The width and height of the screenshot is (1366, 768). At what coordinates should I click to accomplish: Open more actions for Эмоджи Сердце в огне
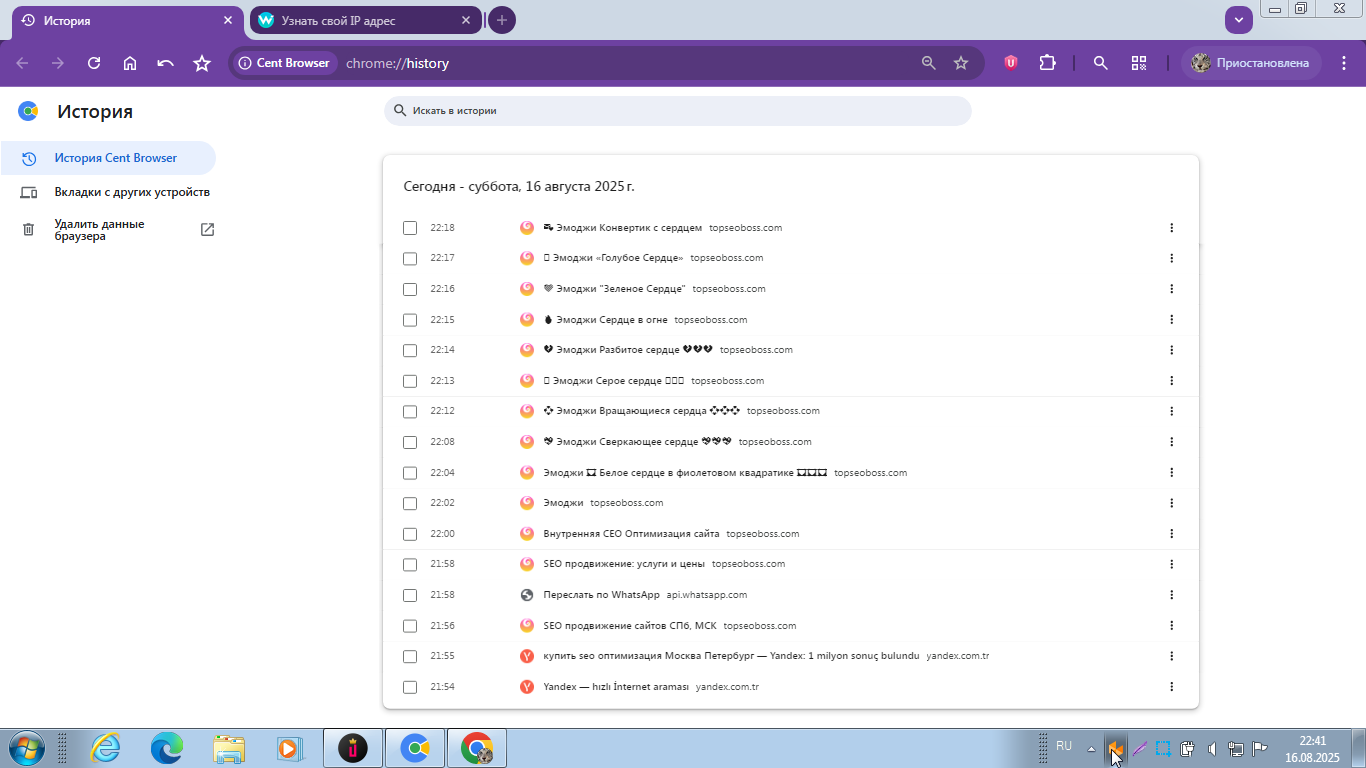1171,320
